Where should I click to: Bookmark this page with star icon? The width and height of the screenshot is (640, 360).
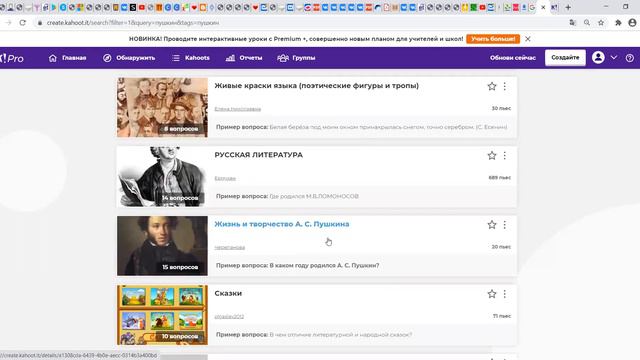[601, 23]
